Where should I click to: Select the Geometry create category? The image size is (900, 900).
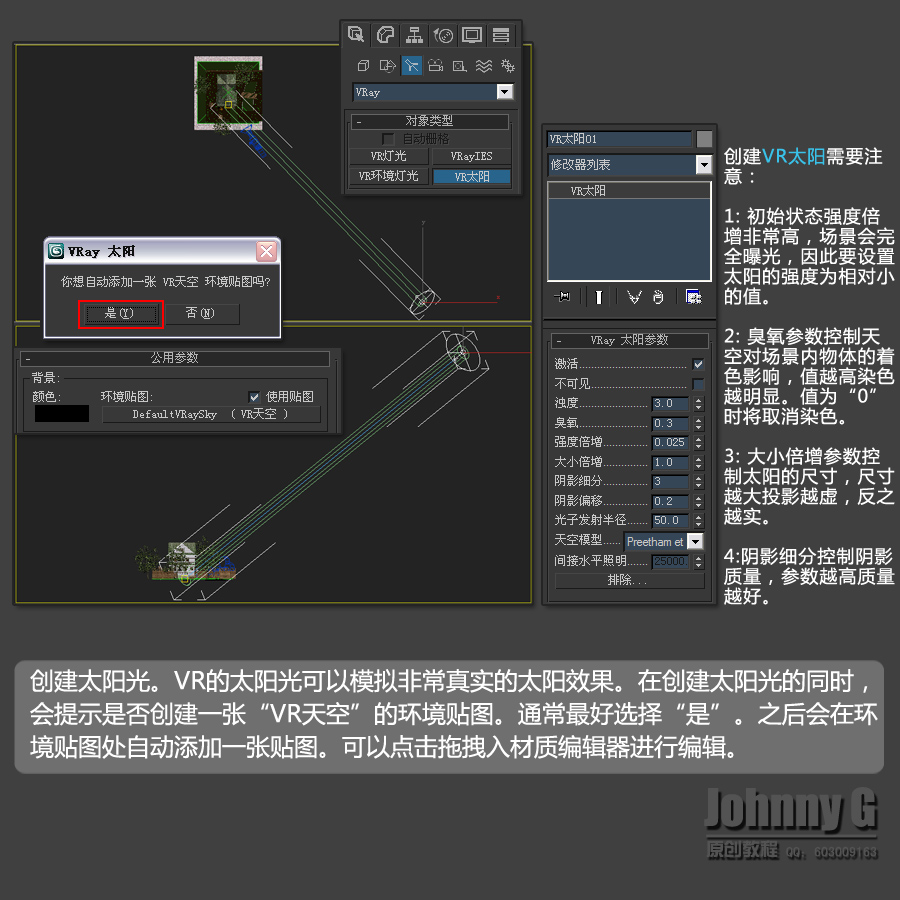(x=363, y=66)
